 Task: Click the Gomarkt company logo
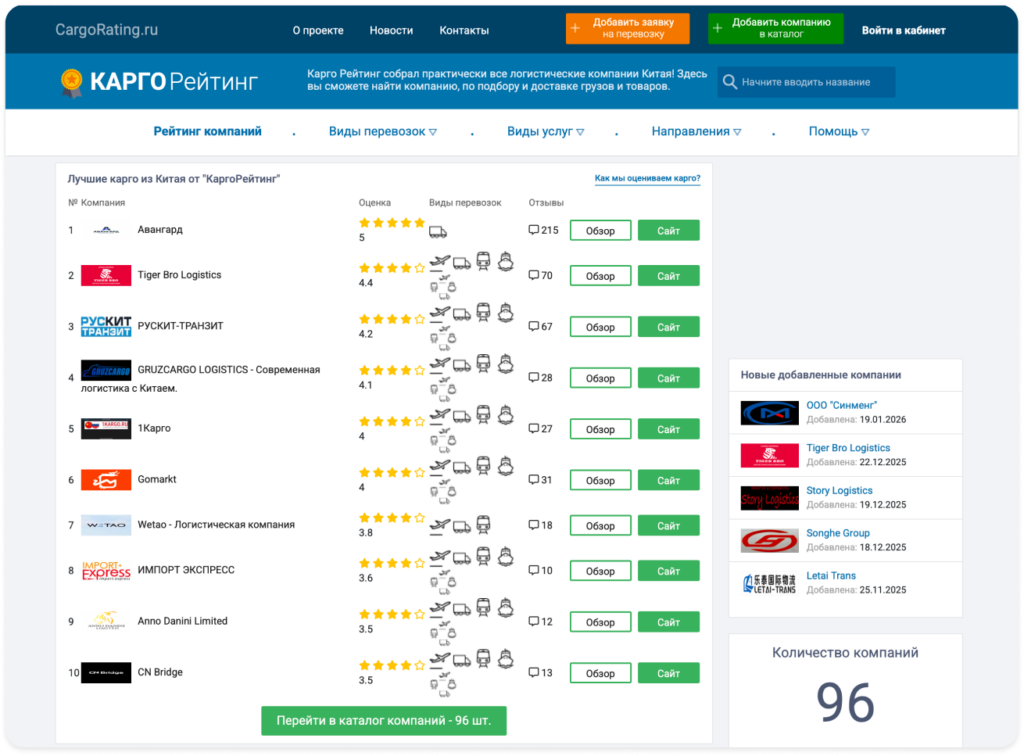pyautogui.click(x=106, y=480)
